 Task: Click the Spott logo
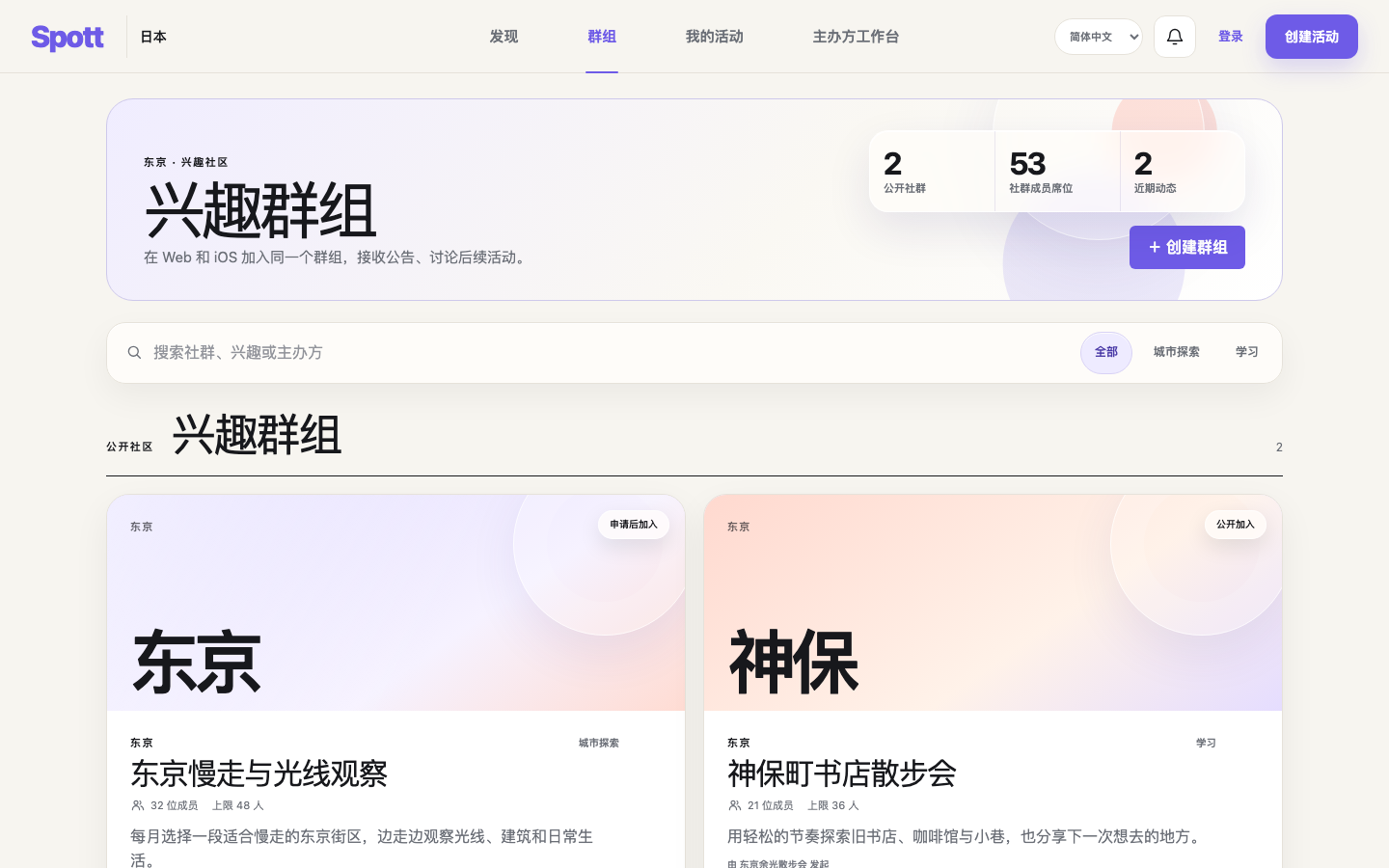[x=68, y=37]
